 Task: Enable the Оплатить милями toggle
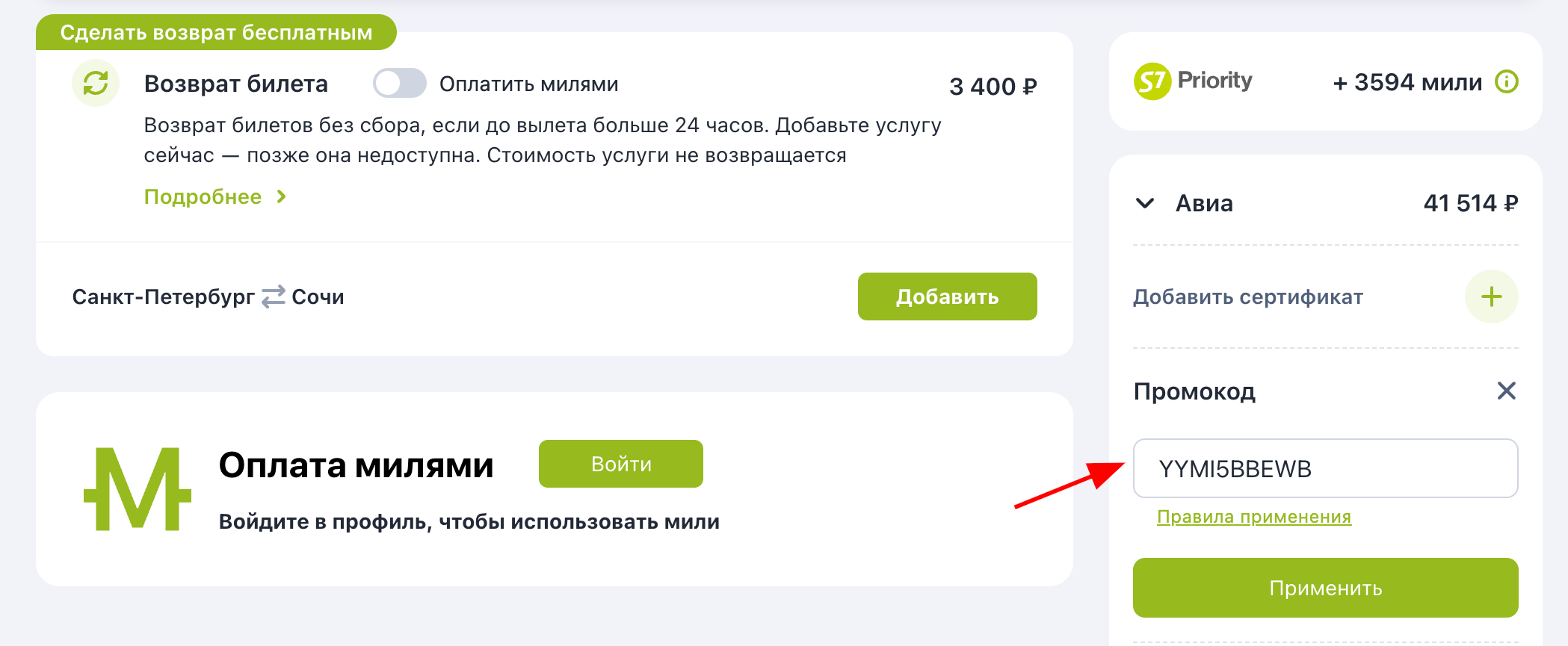point(398,84)
